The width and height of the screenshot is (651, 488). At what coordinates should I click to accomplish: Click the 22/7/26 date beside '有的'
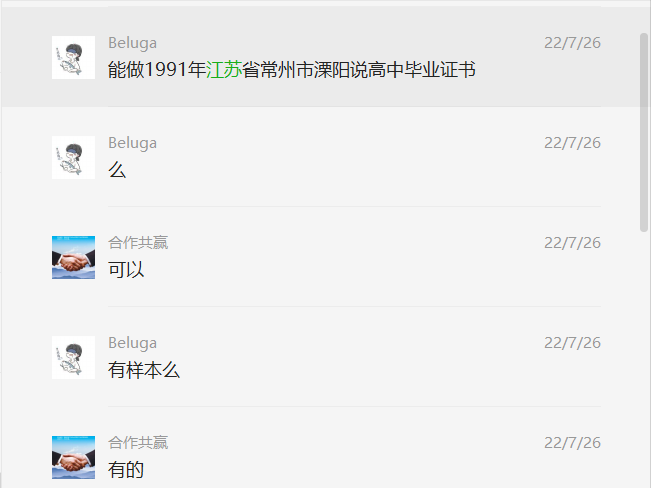pyautogui.click(x=573, y=443)
